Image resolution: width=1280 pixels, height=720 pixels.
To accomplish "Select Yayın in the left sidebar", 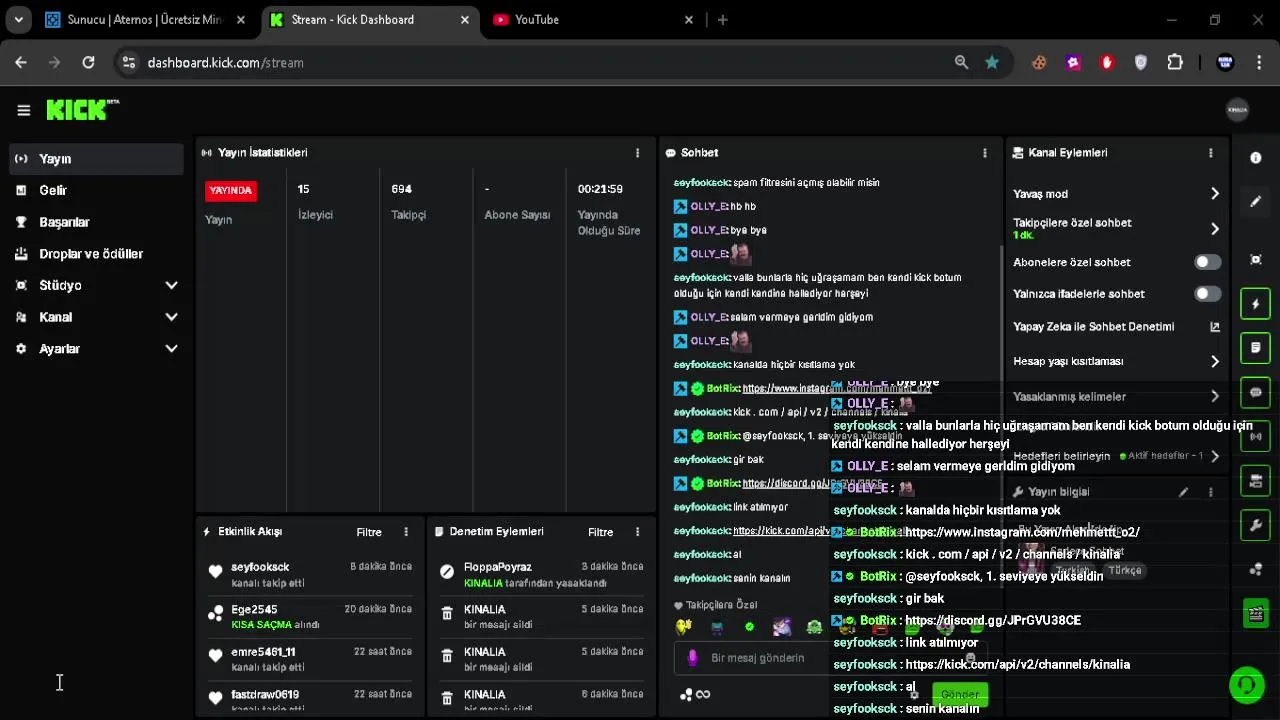I will click(97, 159).
